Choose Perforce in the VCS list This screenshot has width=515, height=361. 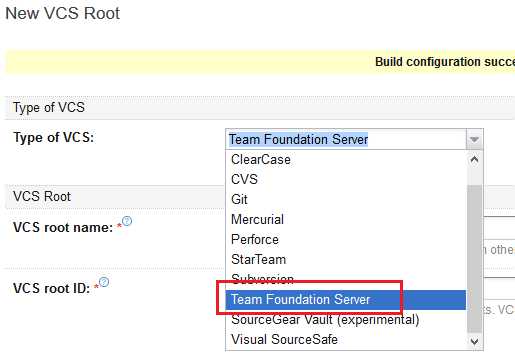coord(346,239)
